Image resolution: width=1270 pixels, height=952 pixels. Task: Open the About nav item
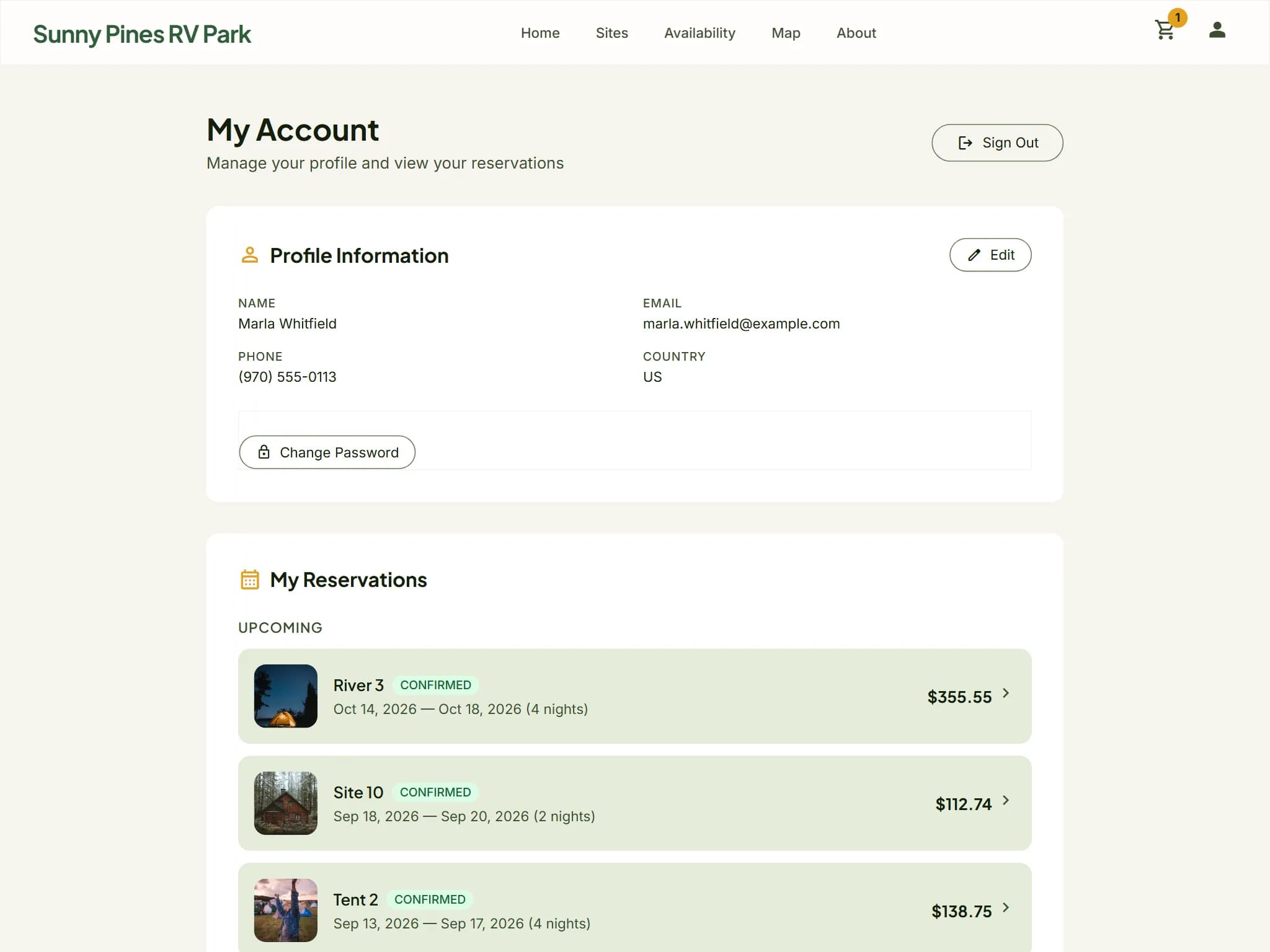click(x=856, y=33)
